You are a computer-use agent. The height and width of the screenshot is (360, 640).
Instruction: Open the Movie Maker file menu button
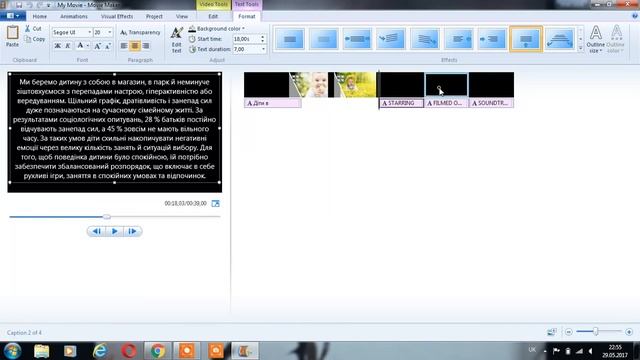click(x=13, y=16)
